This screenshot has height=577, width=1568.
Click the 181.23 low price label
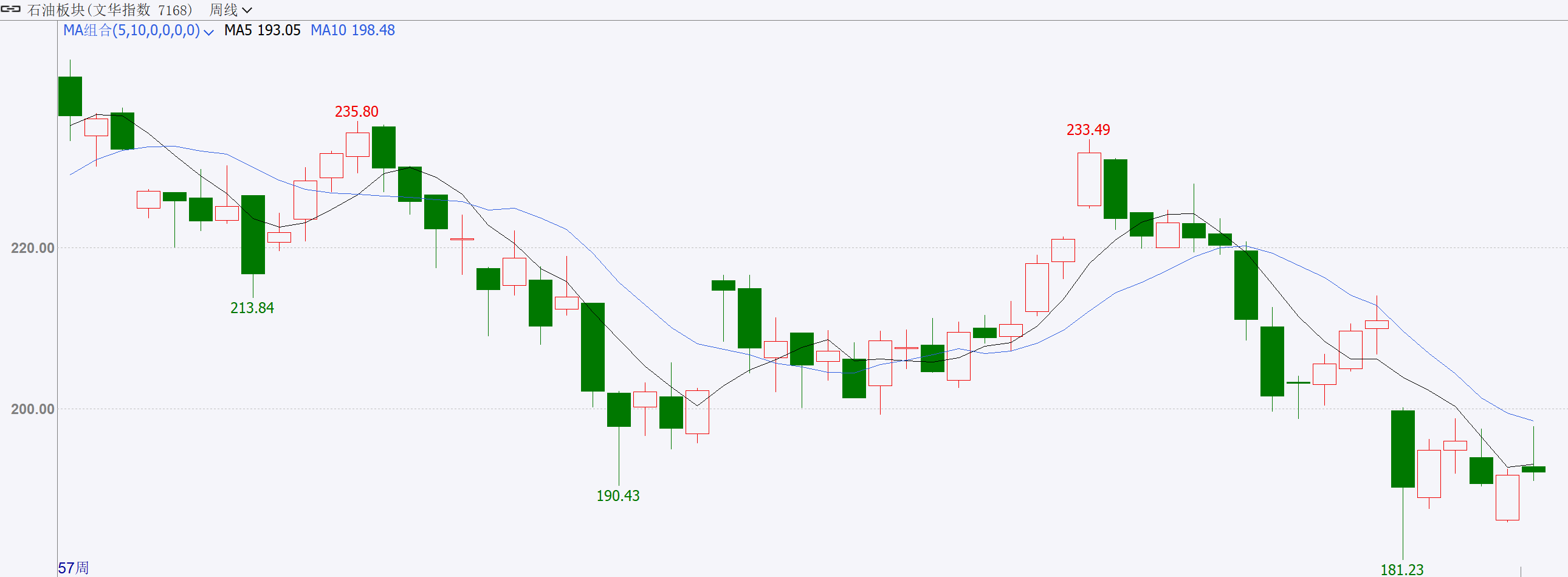tap(1401, 570)
